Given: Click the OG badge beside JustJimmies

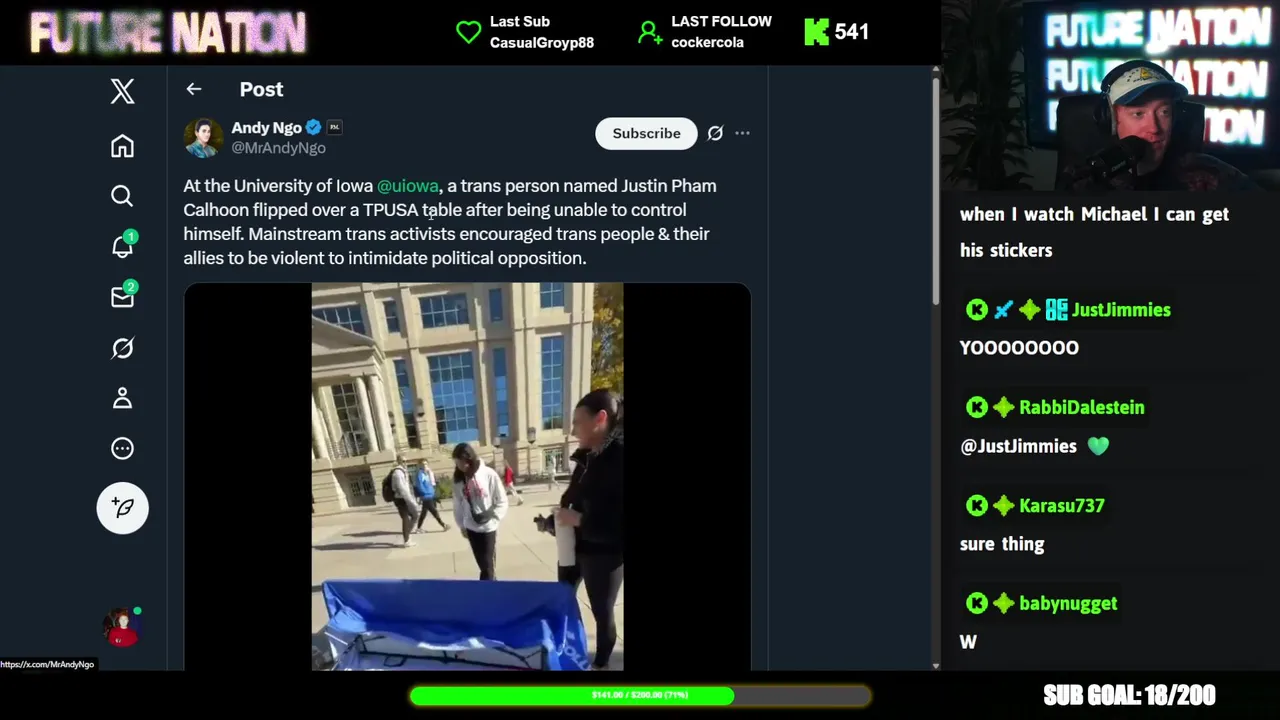Looking at the screenshot, I should click(x=1056, y=310).
